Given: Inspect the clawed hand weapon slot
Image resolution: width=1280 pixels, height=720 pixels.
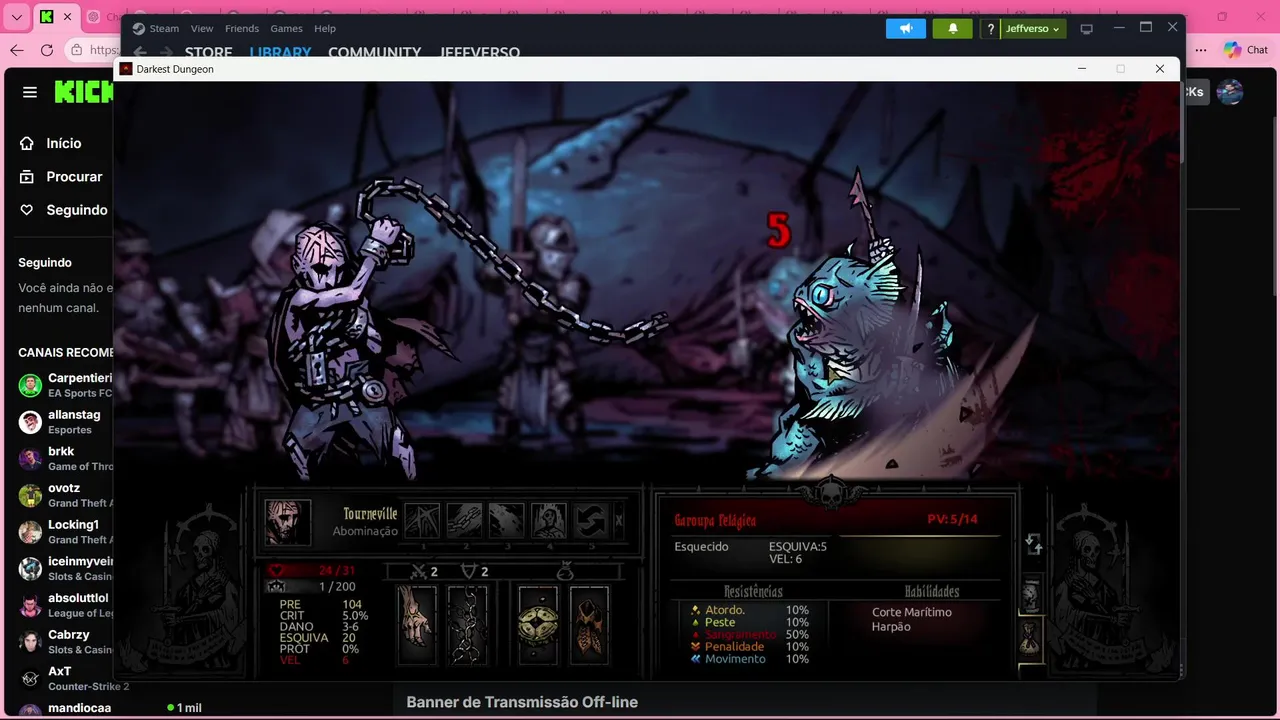Looking at the screenshot, I should (x=417, y=625).
